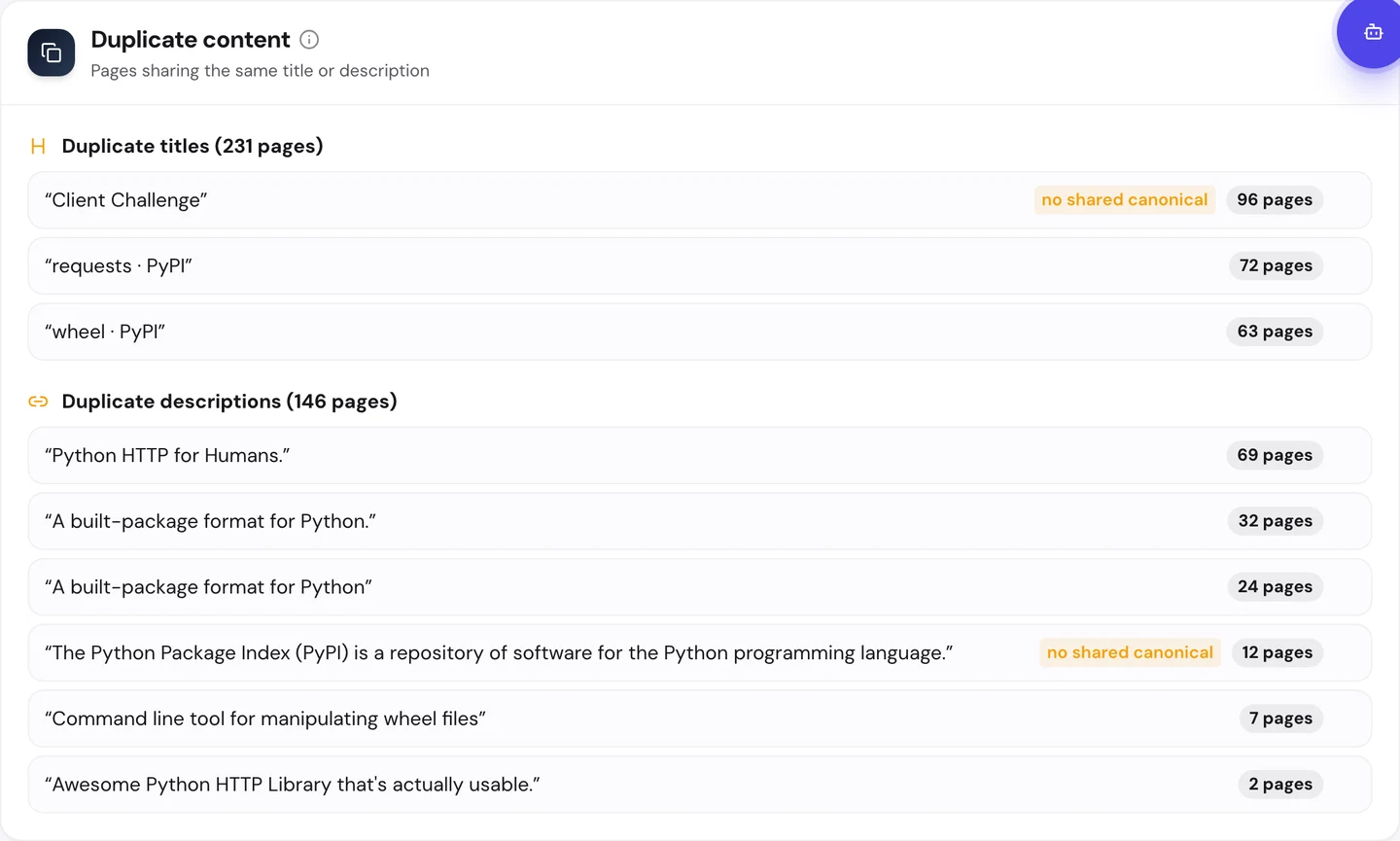
Task: Click the duplicate content copy icon
Action: pos(52,53)
